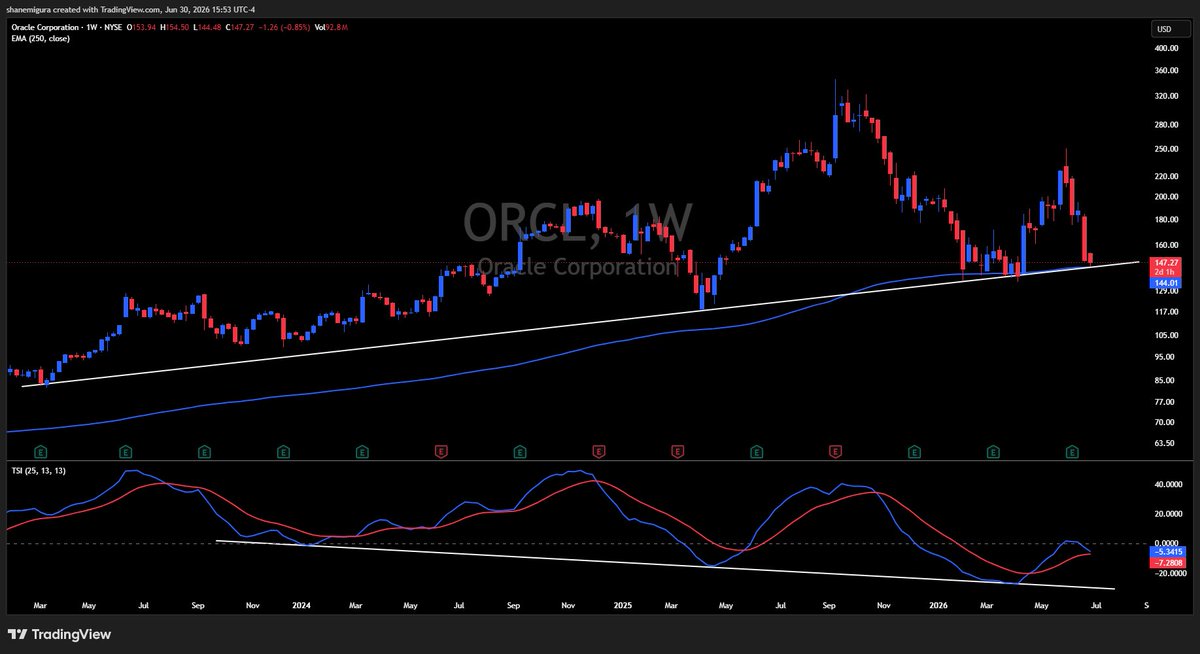Click the 2024 label on the time axis
This screenshot has width=1200, height=654.
(x=302, y=606)
